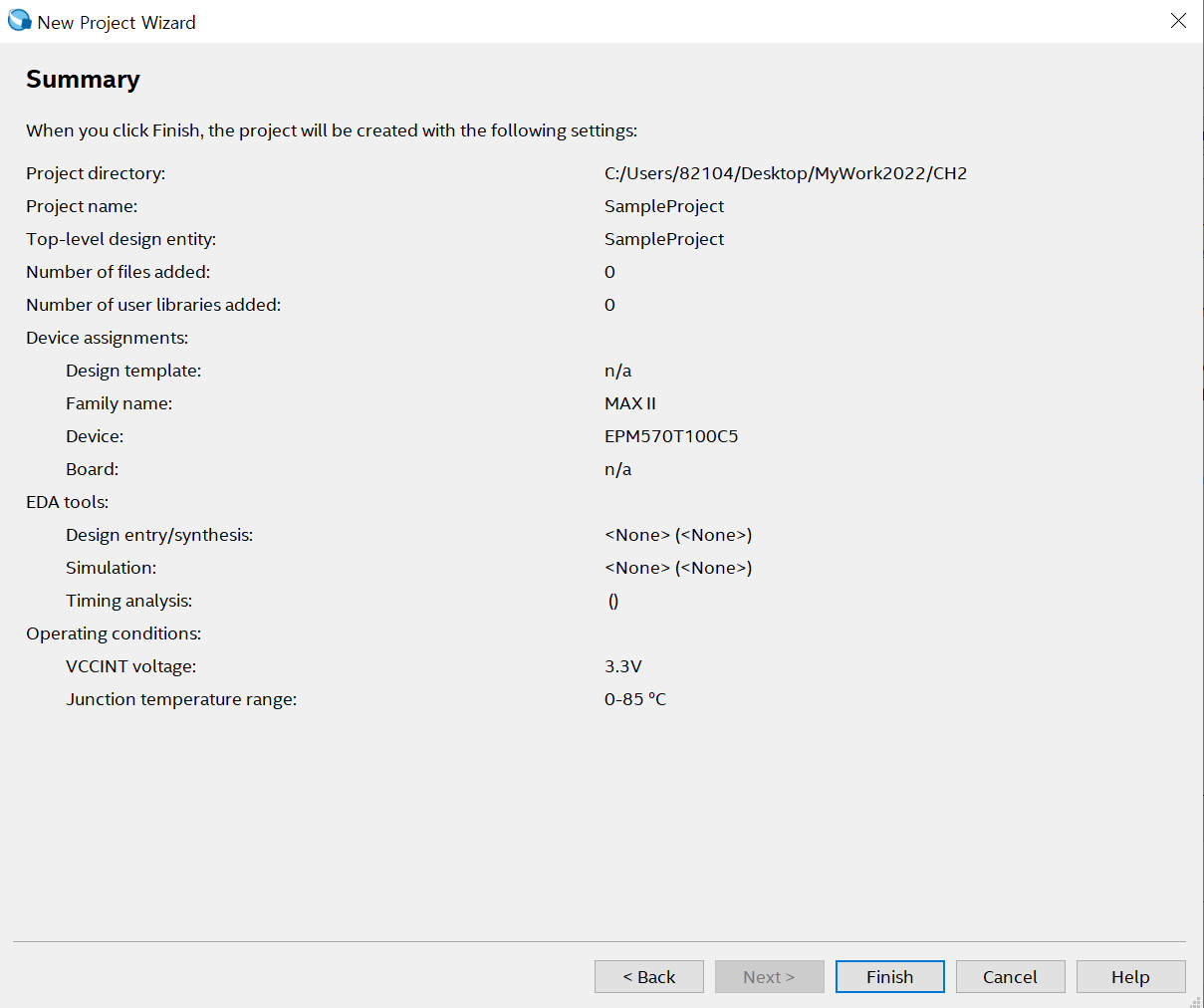Viewport: 1204px width, 1008px height.
Task: Click the Quartus icon in title bar
Action: (x=19, y=21)
